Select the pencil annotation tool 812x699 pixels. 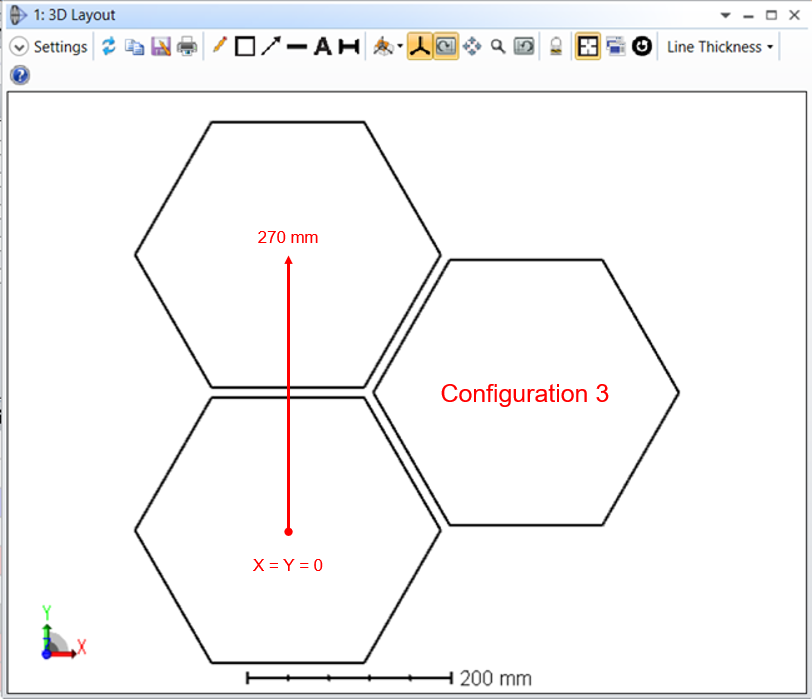(x=220, y=46)
